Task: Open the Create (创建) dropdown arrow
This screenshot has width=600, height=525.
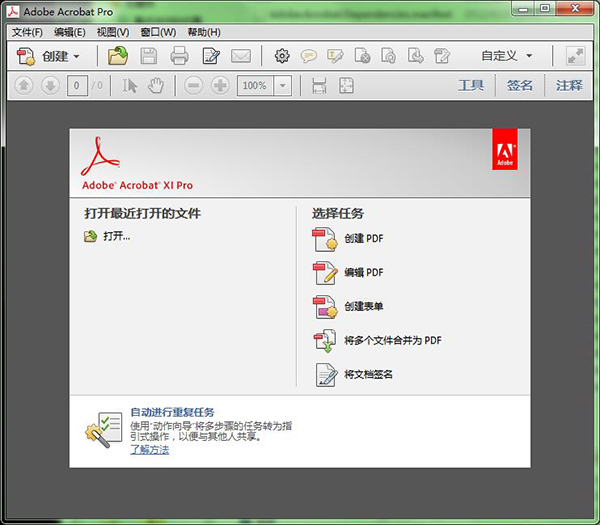Action: coord(77,57)
